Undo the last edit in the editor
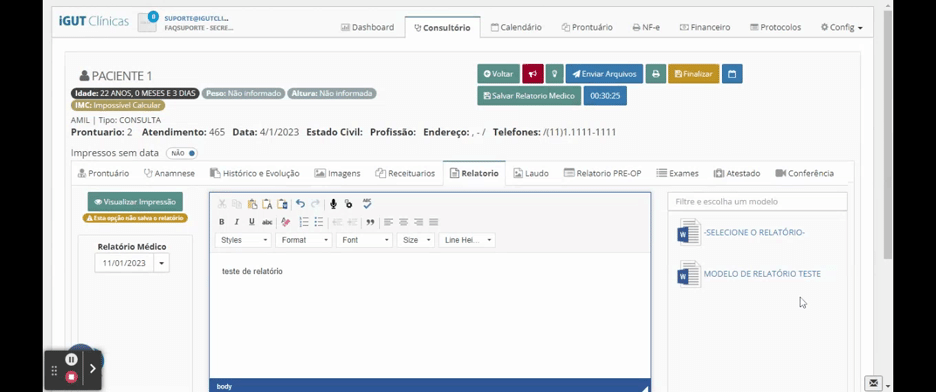This screenshot has width=936, height=392. pyautogui.click(x=300, y=204)
